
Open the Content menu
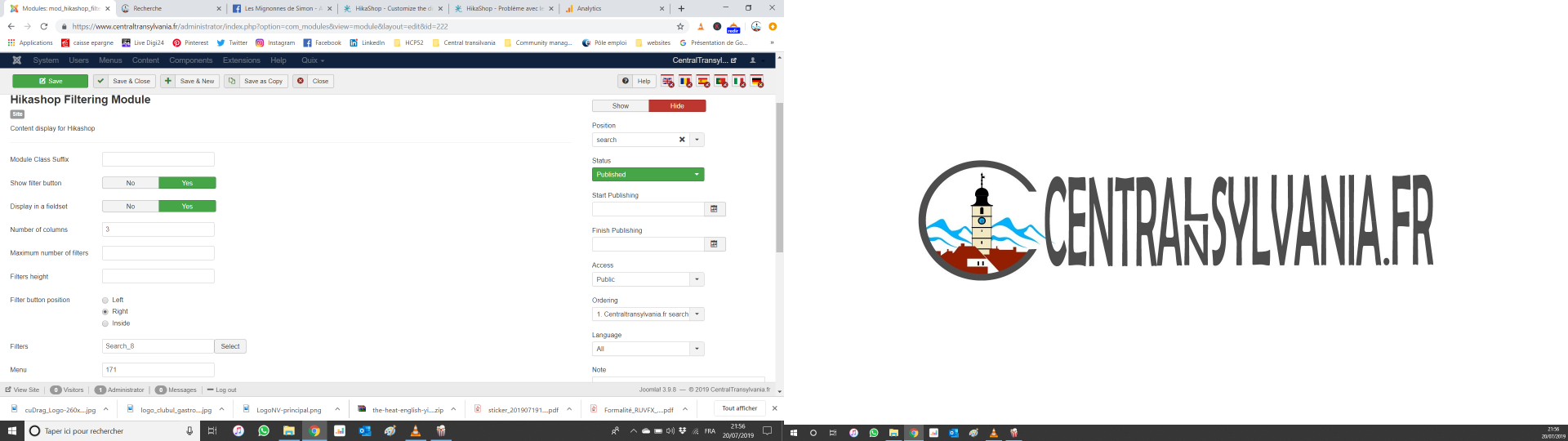(x=145, y=60)
